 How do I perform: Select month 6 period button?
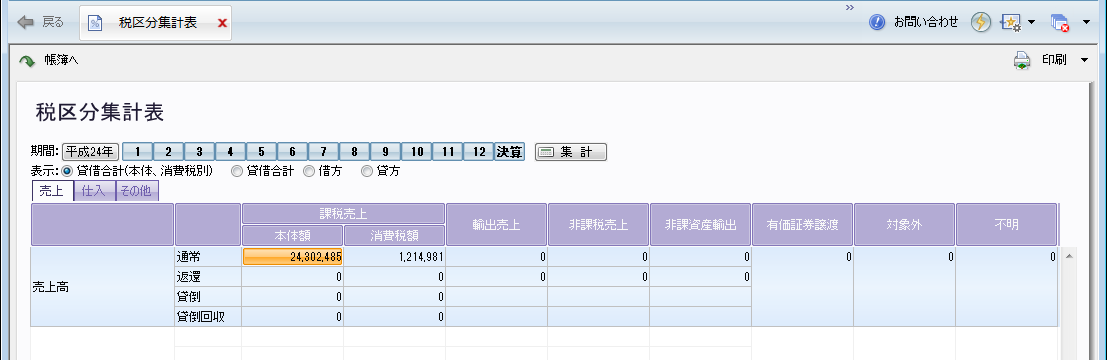pos(292,152)
